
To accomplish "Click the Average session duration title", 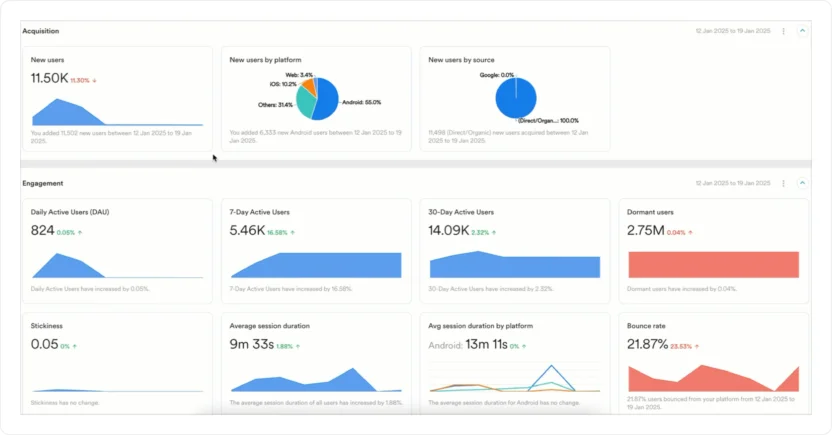I will [270, 326].
